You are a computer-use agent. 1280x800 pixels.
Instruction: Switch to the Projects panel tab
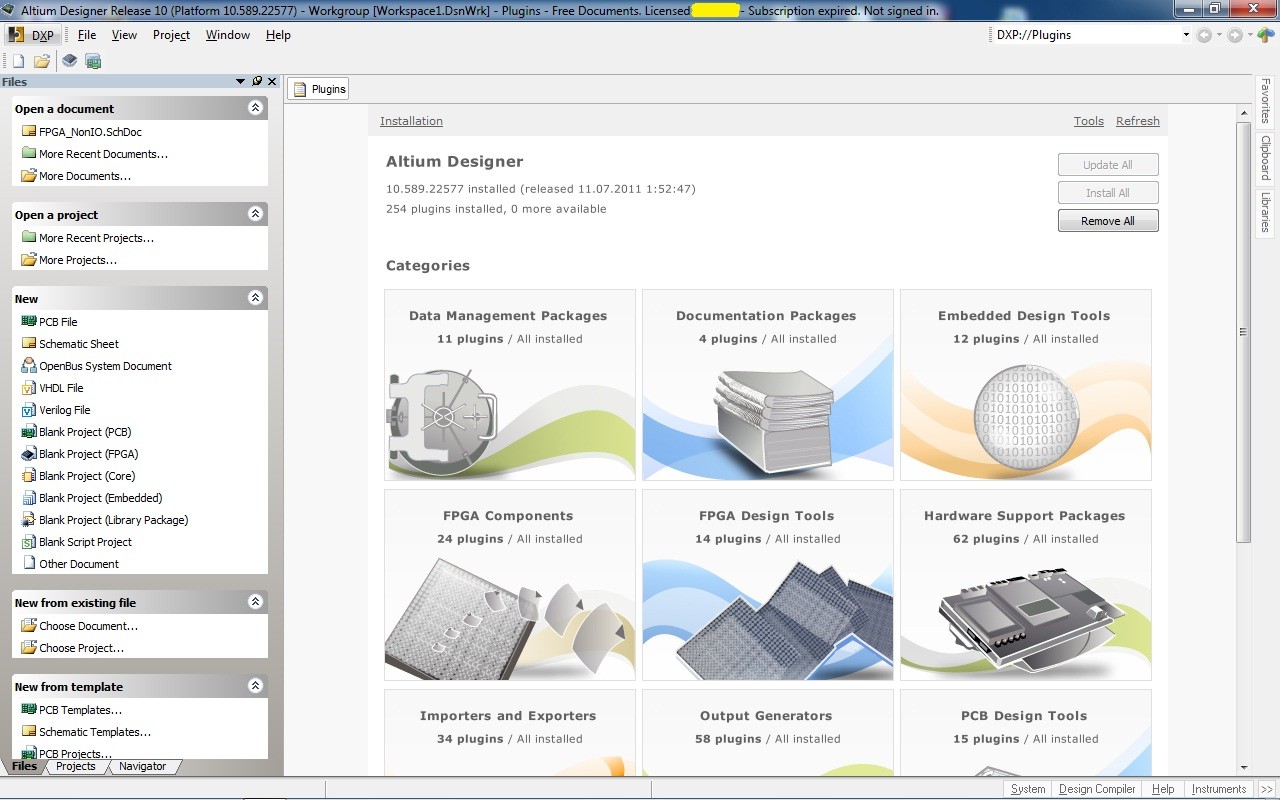tap(76, 767)
